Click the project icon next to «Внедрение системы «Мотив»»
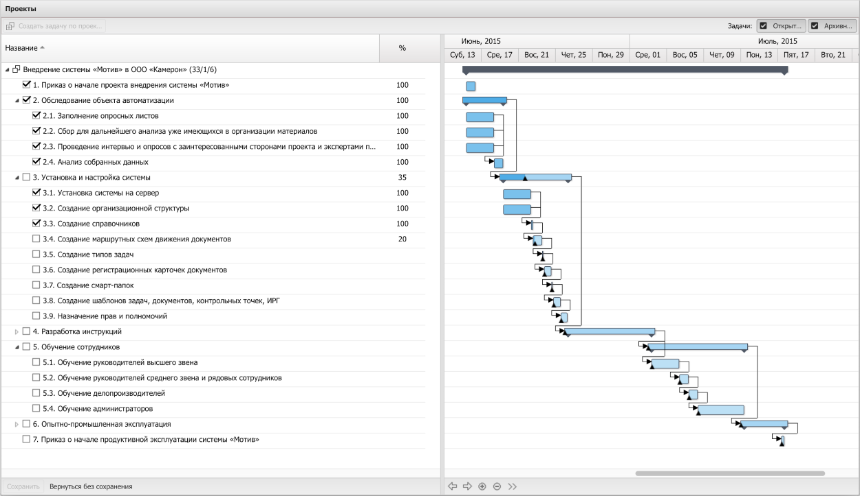This screenshot has height=496, width=860. tap(17, 70)
